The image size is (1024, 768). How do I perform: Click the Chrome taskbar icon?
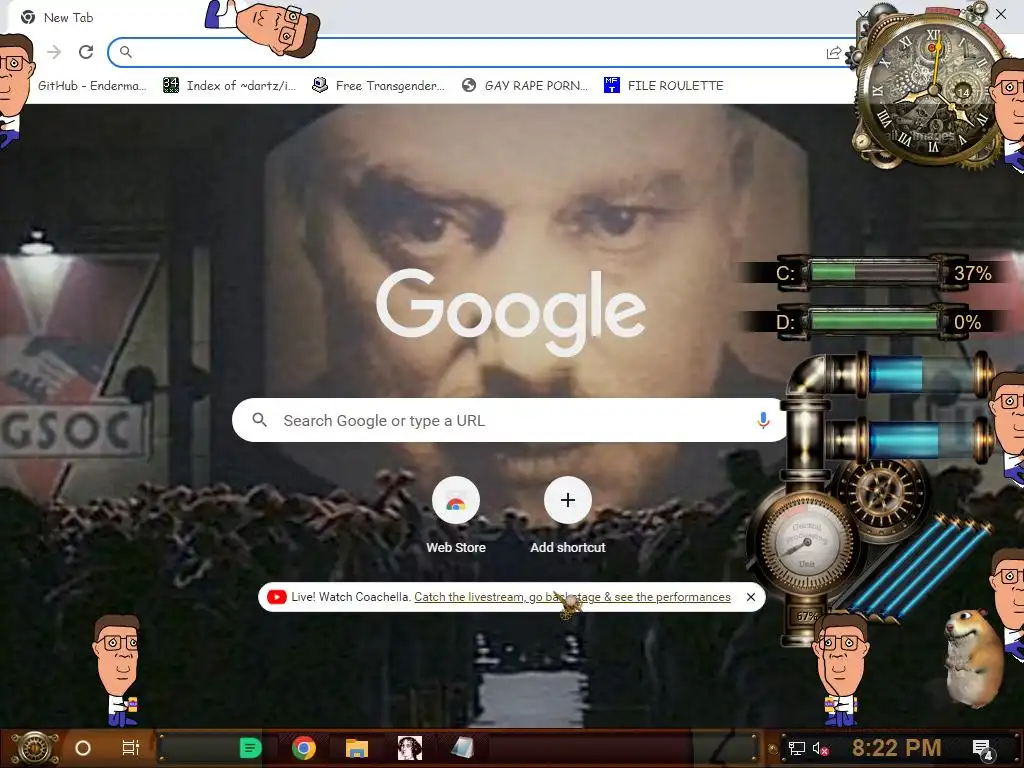click(x=304, y=748)
